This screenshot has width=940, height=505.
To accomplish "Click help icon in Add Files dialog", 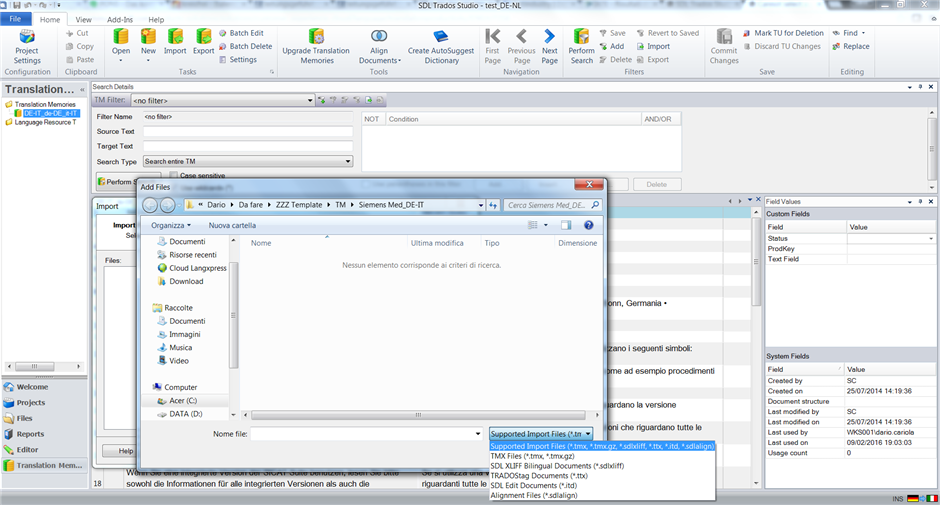I will coord(589,225).
